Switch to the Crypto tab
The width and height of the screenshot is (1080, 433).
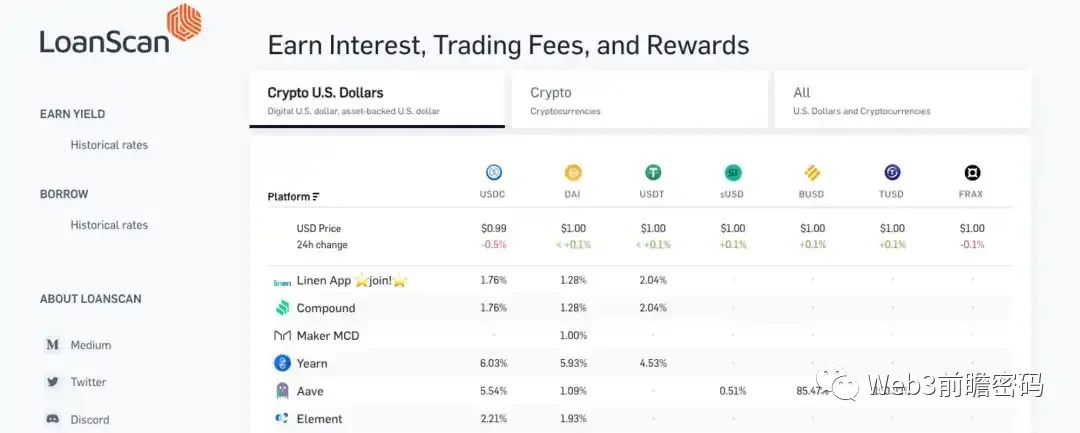[639, 100]
